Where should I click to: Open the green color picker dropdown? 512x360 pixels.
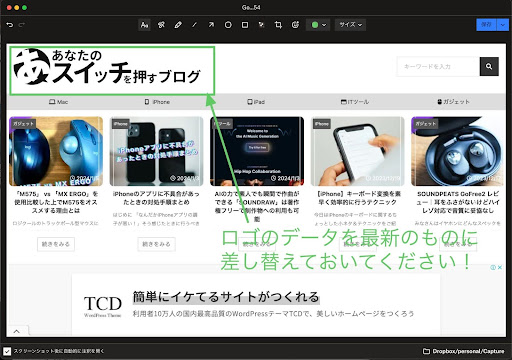tap(318, 25)
